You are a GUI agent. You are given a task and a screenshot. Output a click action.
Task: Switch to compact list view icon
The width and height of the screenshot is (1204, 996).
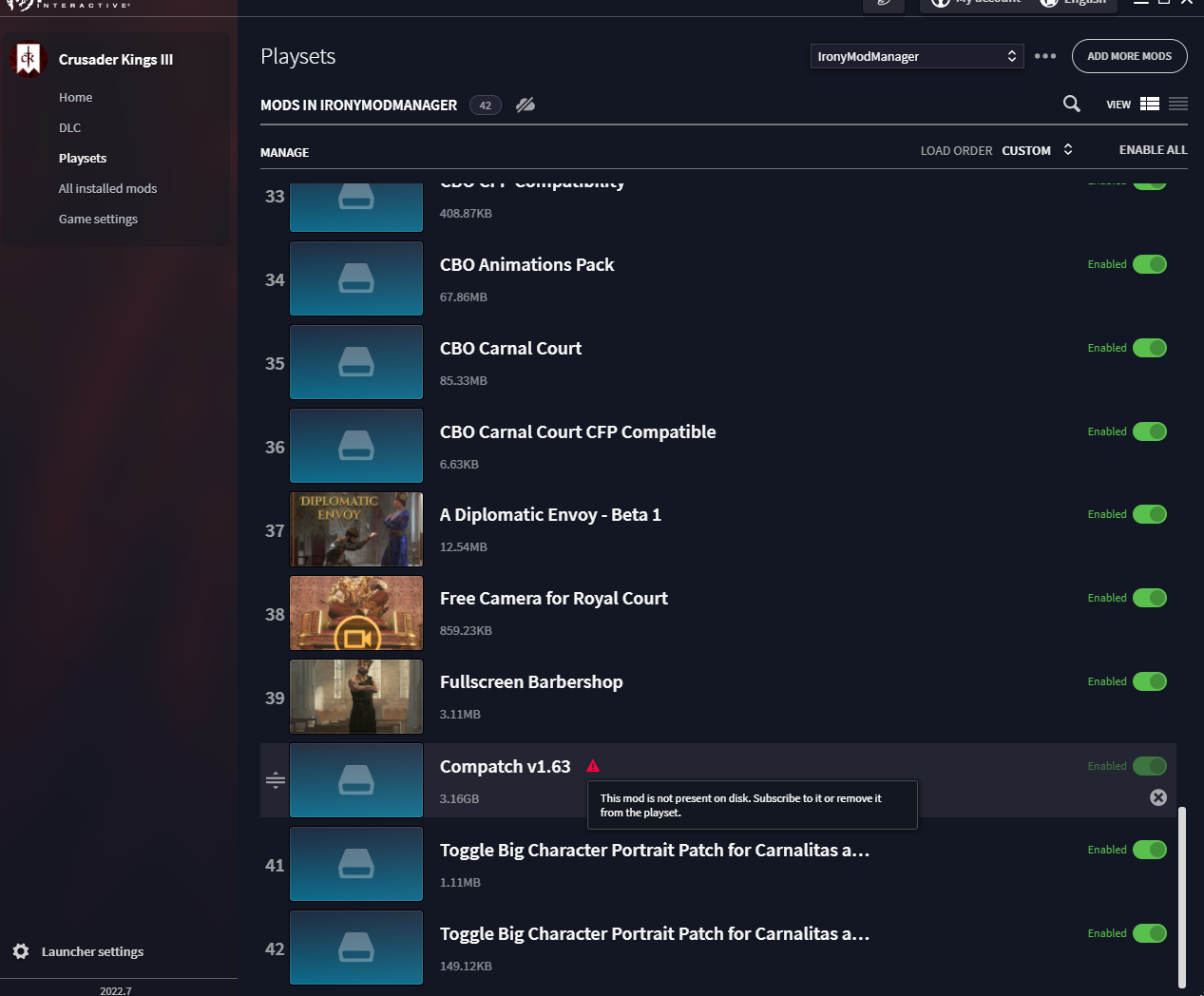click(1178, 105)
